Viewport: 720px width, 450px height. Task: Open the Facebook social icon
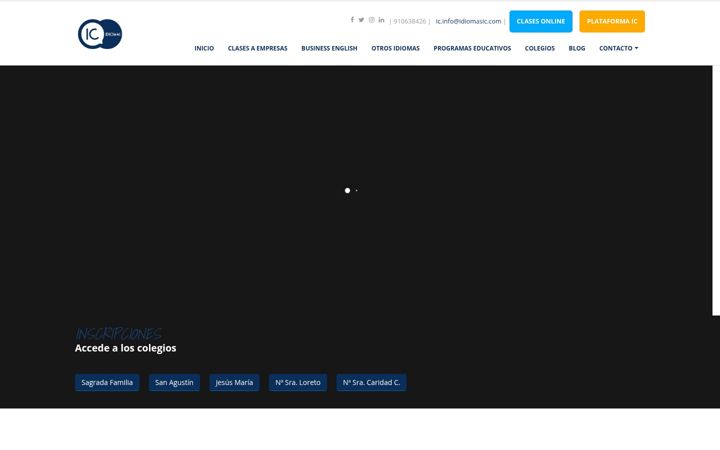pyautogui.click(x=352, y=20)
